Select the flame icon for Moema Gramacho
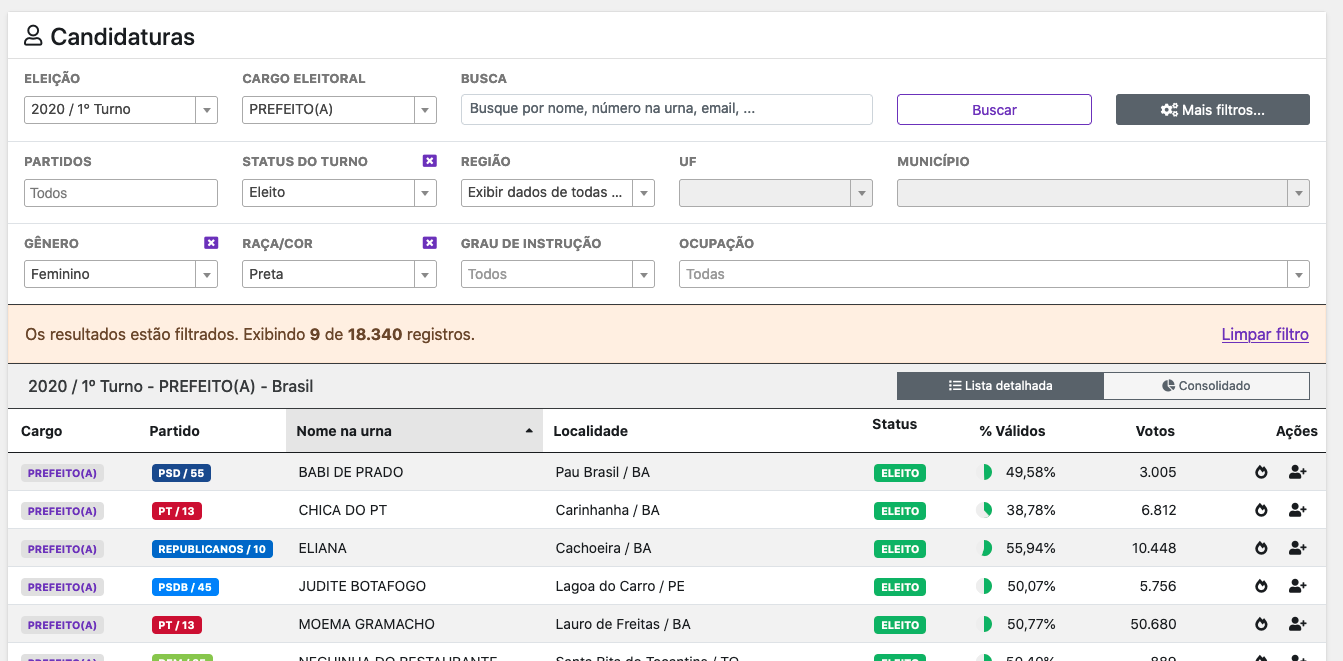 click(1261, 624)
